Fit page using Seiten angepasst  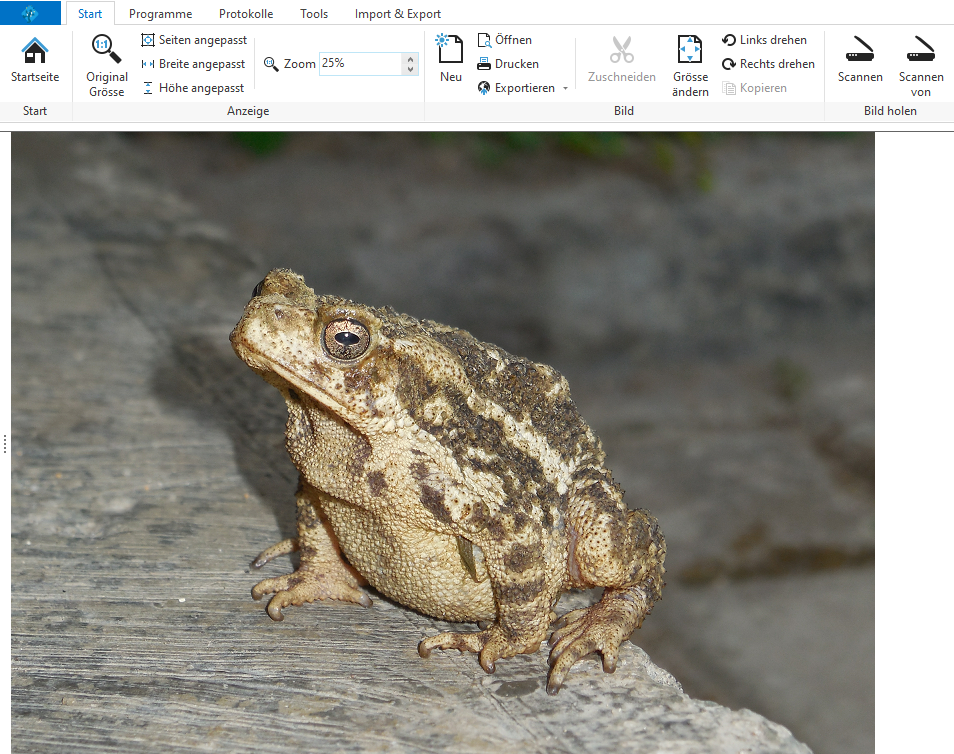[x=194, y=40]
